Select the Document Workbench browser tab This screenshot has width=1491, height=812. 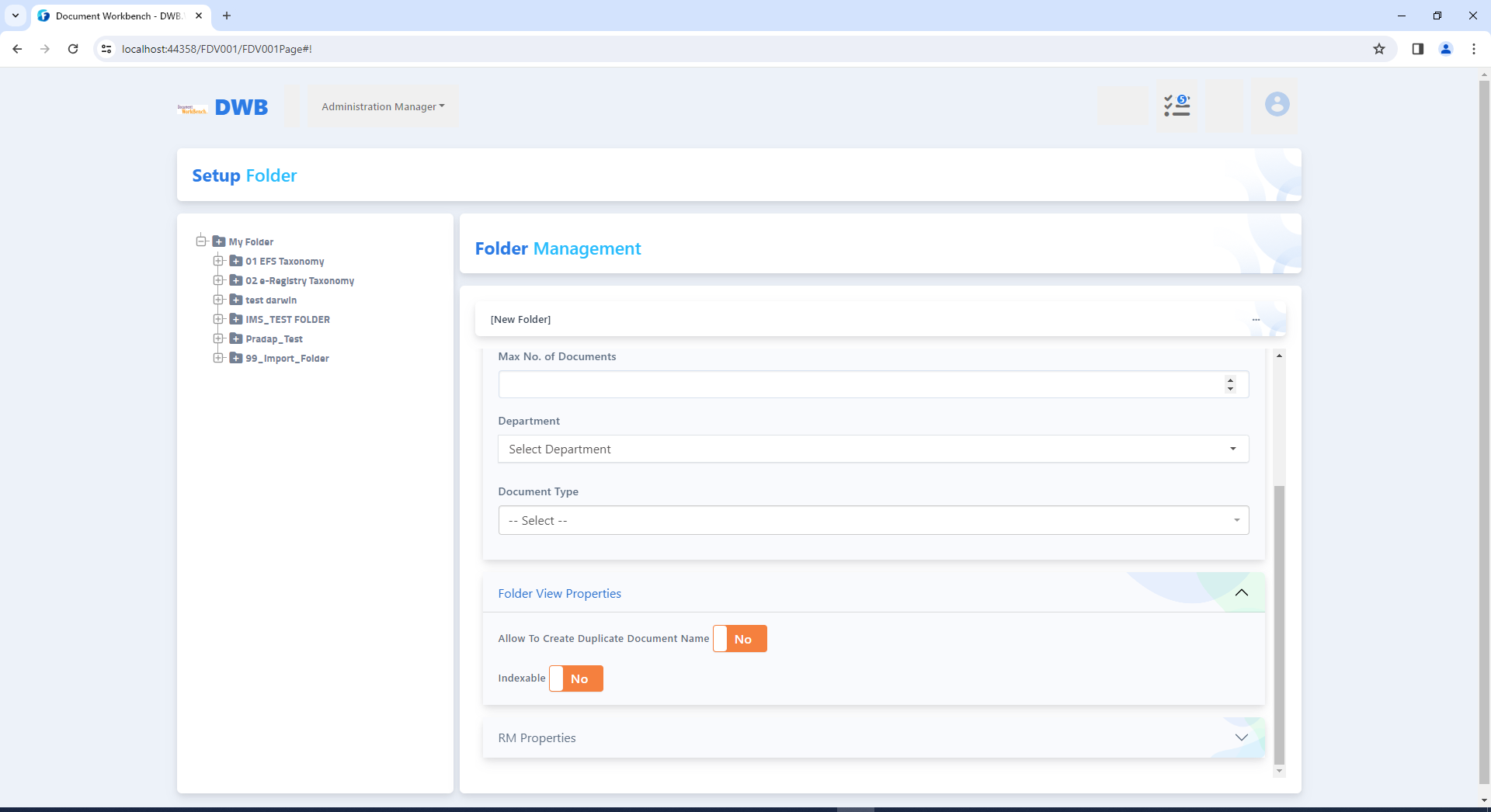tap(116, 16)
